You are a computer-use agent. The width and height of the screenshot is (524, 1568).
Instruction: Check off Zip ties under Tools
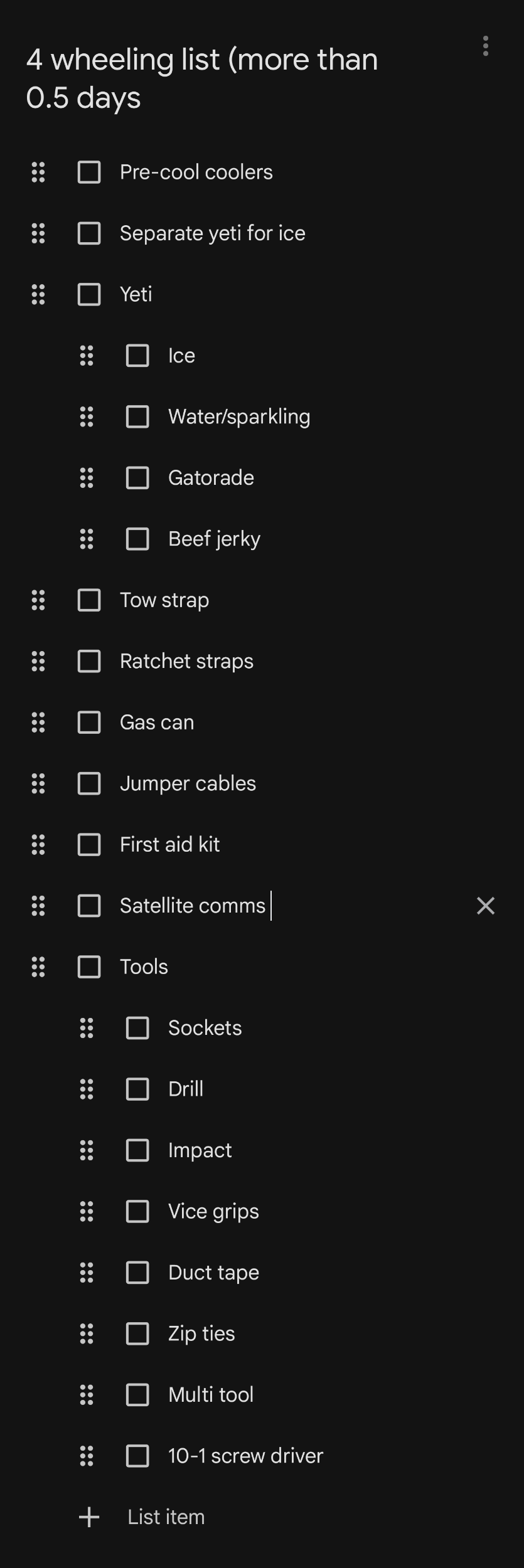[137, 1333]
